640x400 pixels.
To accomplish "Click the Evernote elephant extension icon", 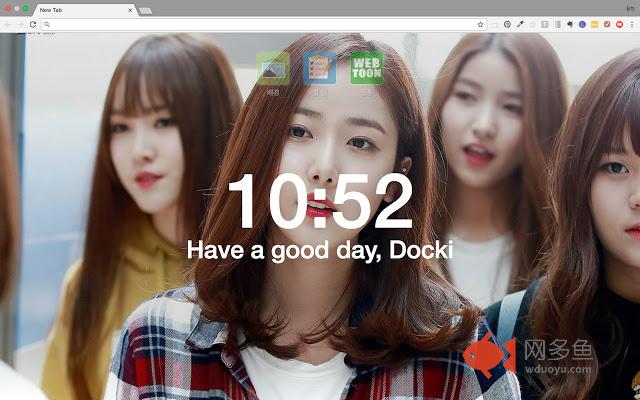I will [570, 24].
